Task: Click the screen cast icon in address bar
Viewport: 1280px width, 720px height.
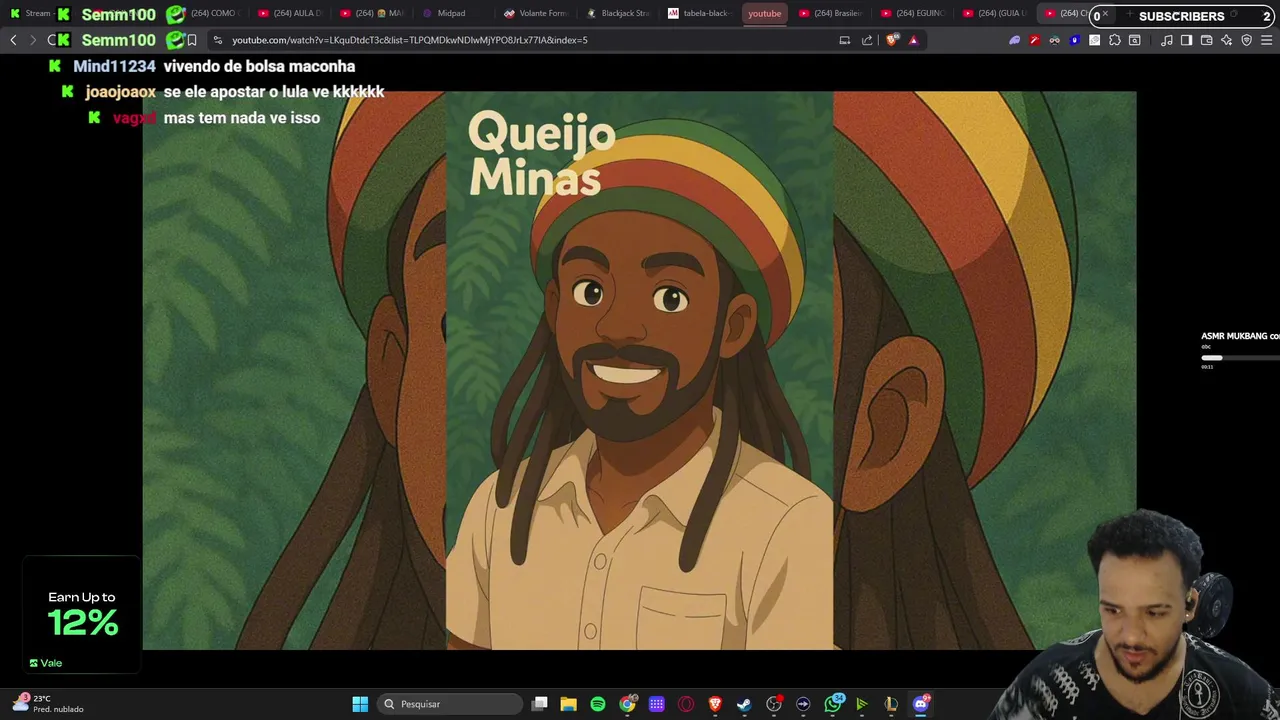Action: pos(845,40)
